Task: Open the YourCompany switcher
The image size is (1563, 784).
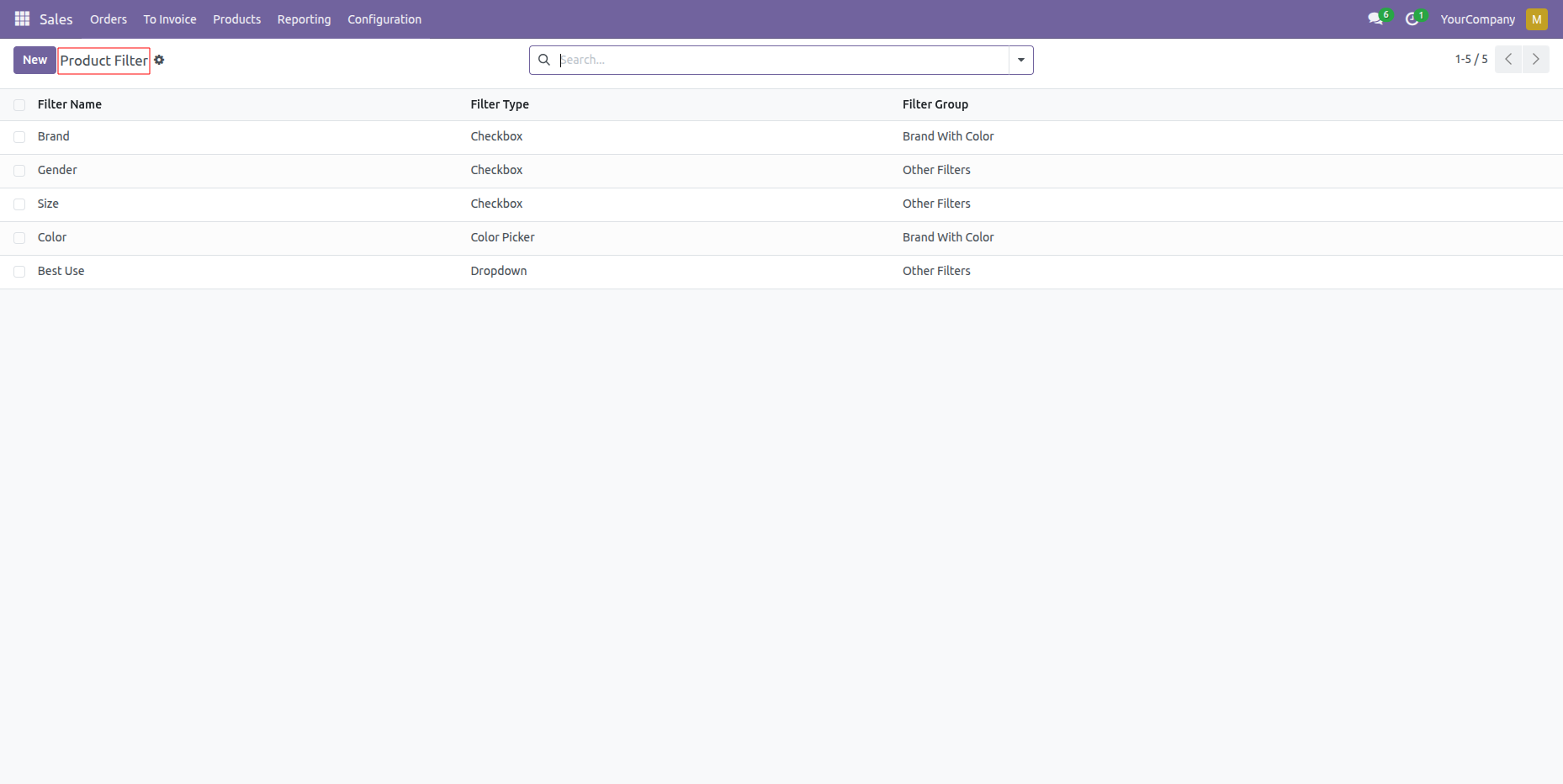Action: click(1477, 19)
